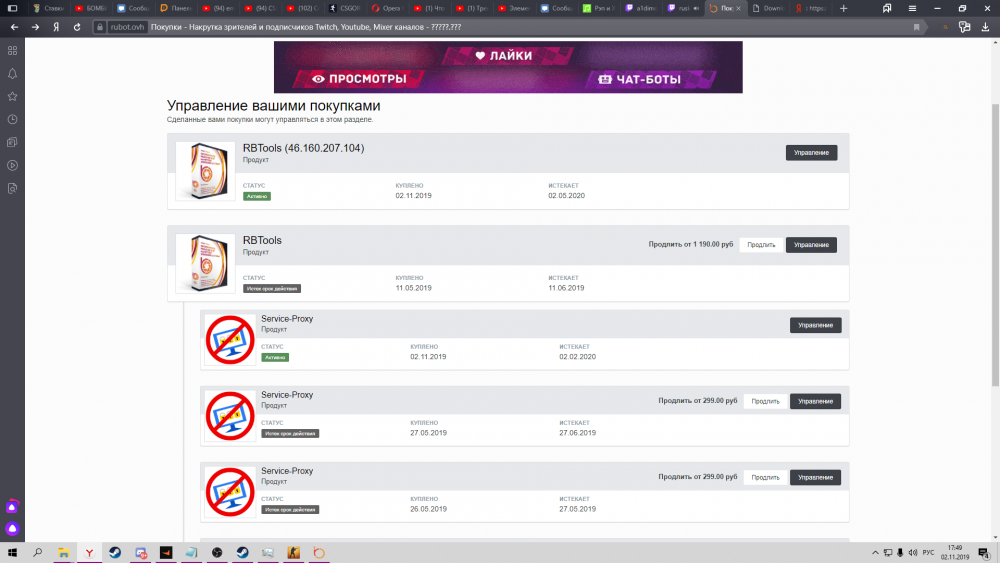The height and width of the screenshot is (563, 1000).
Task: Switch to the Opera browser tab
Action: click(391, 8)
